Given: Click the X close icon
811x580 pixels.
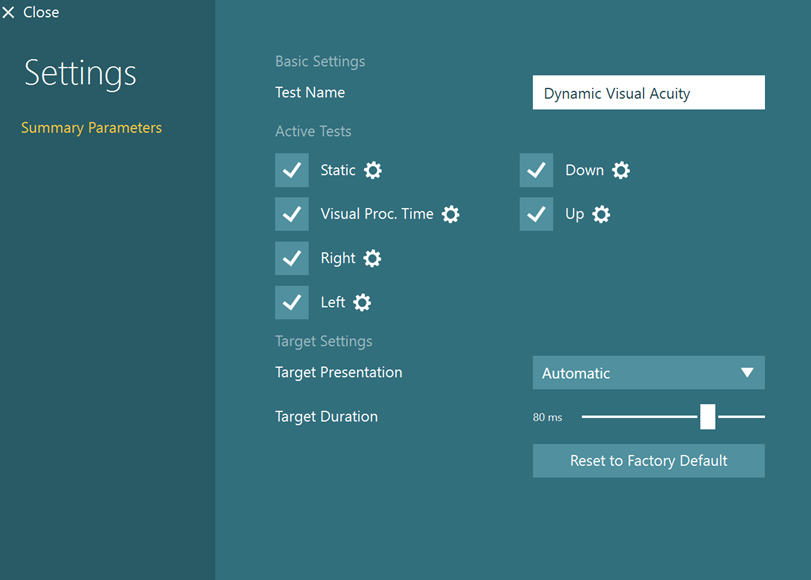Looking at the screenshot, I should click(x=8, y=12).
